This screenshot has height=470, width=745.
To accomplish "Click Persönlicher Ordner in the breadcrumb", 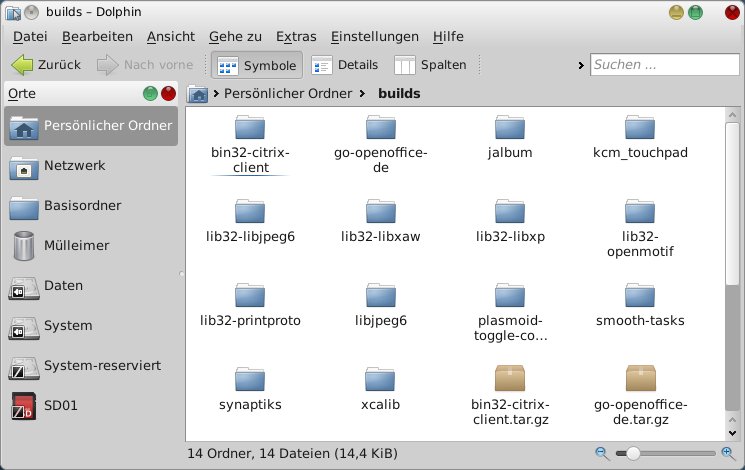I will (288, 94).
